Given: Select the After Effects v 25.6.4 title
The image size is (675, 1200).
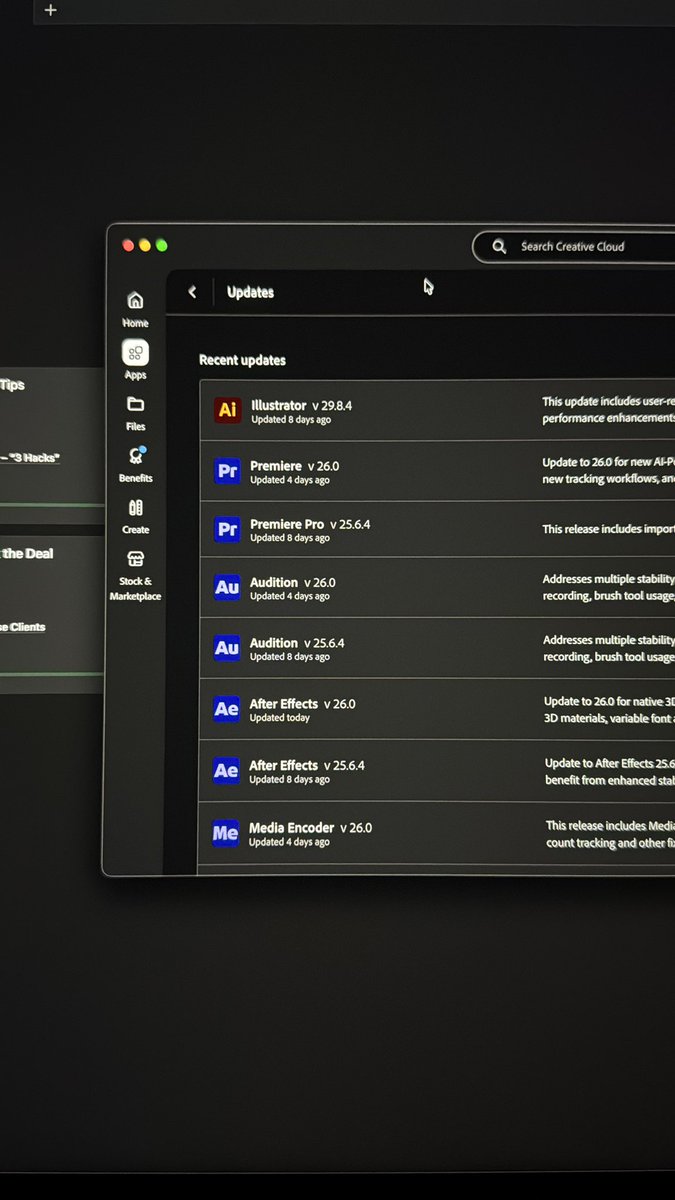Looking at the screenshot, I should [x=307, y=766].
